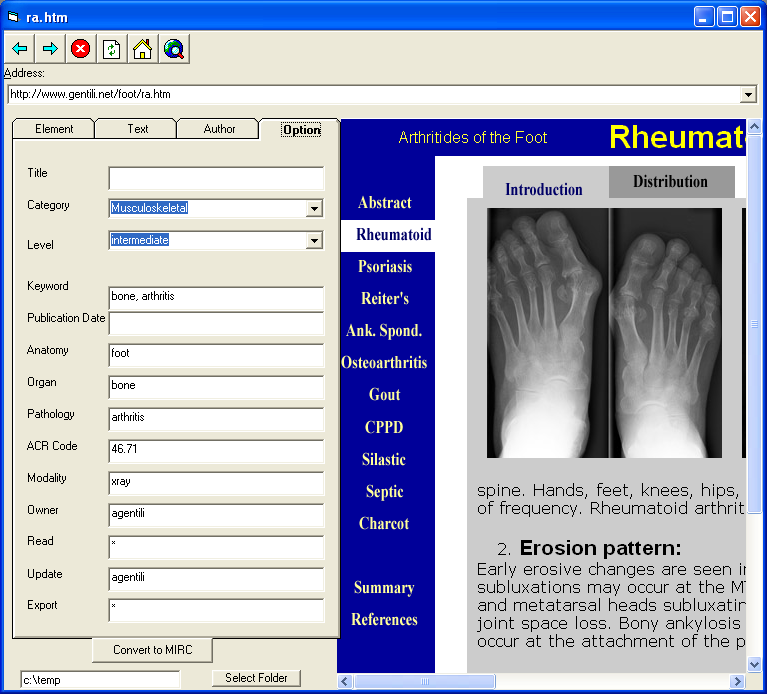The image size is (767, 694).
Task: Click the Back arrow toolbar icon
Action: pos(20,48)
